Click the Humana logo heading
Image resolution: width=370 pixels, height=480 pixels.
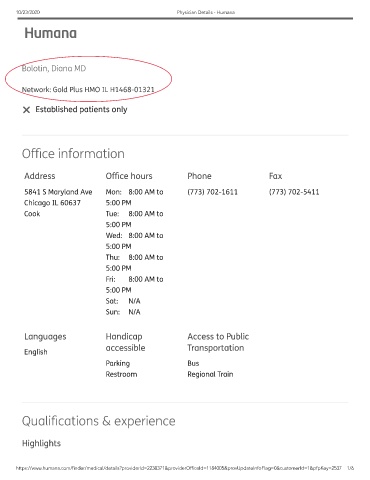pos(50,33)
